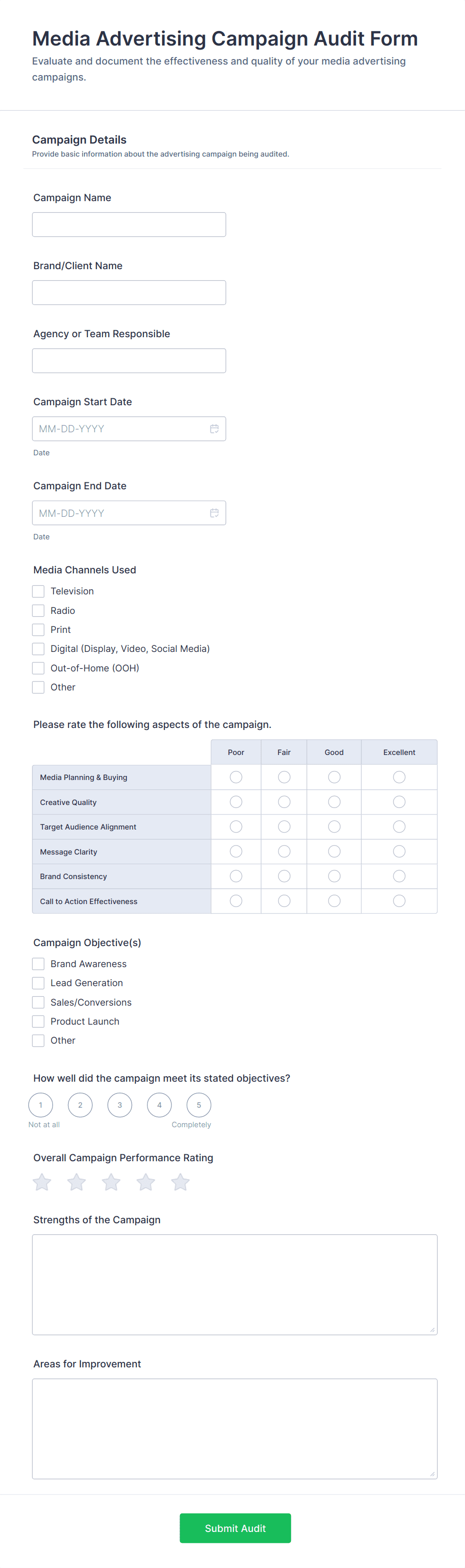Mark Media Planning & Buying as Poor
This screenshot has height=1568, width=465.
click(236, 777)
